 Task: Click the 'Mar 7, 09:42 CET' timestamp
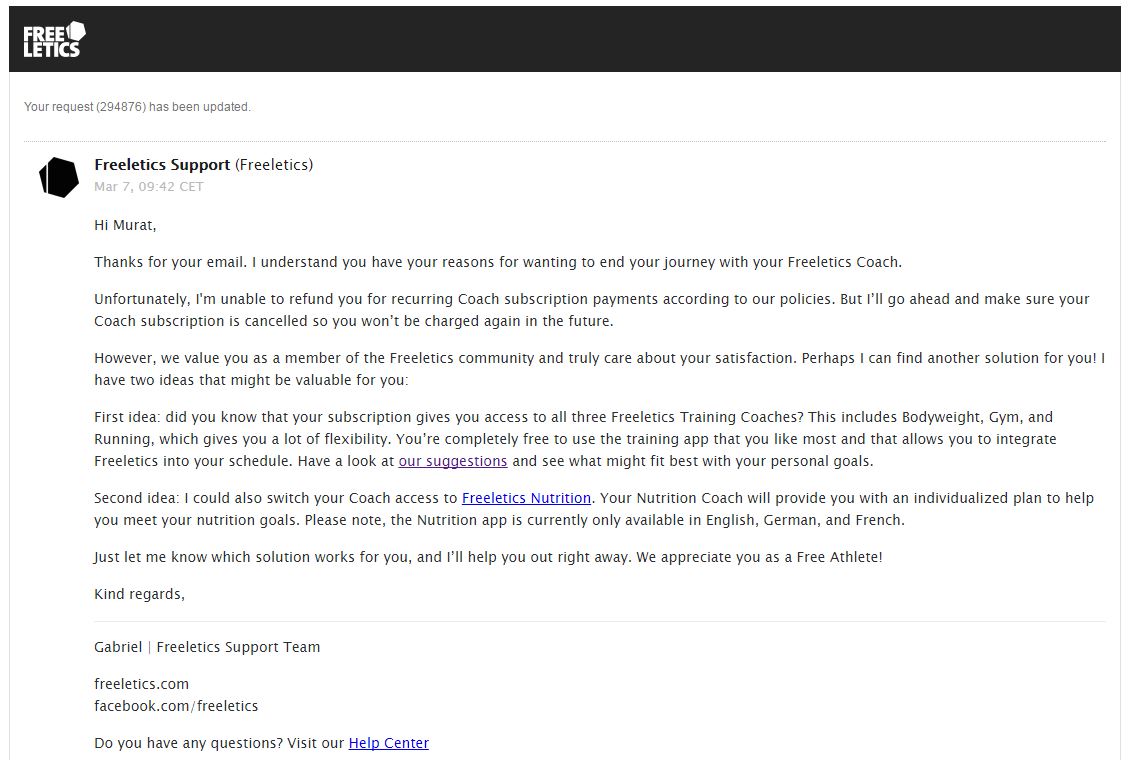pos(148,187)
